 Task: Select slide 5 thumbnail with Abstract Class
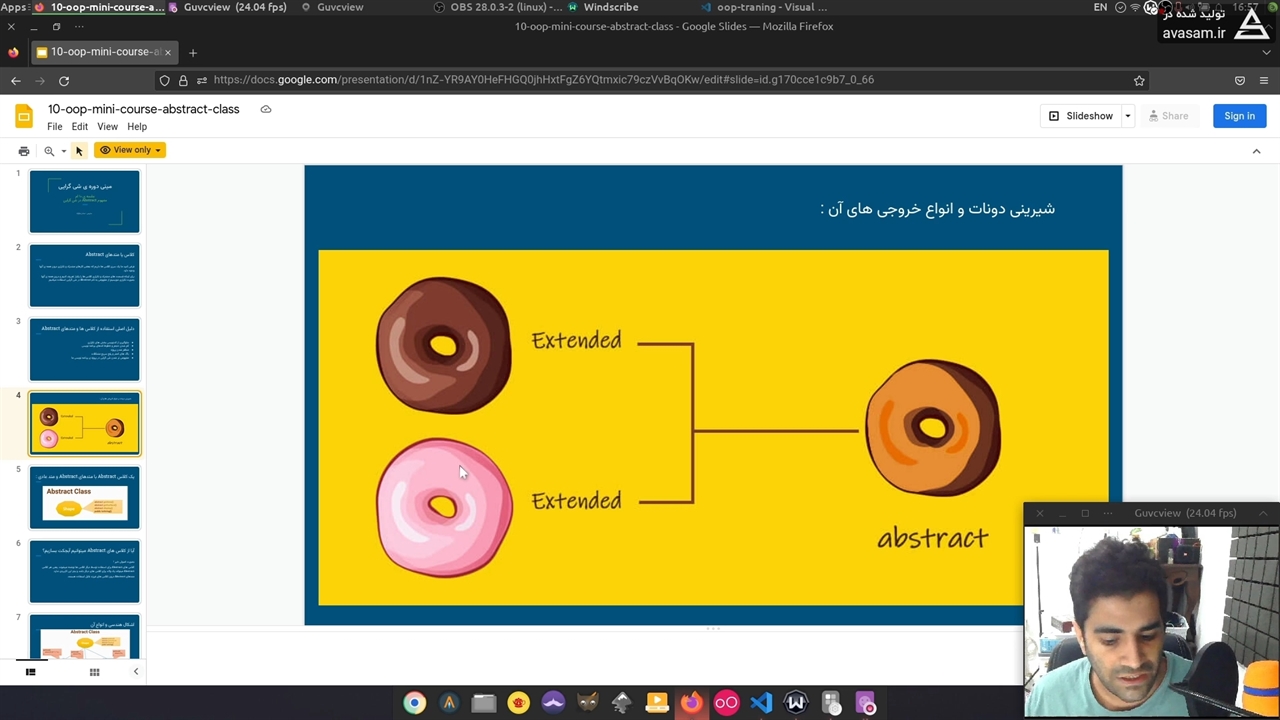(x=85, y=497)
